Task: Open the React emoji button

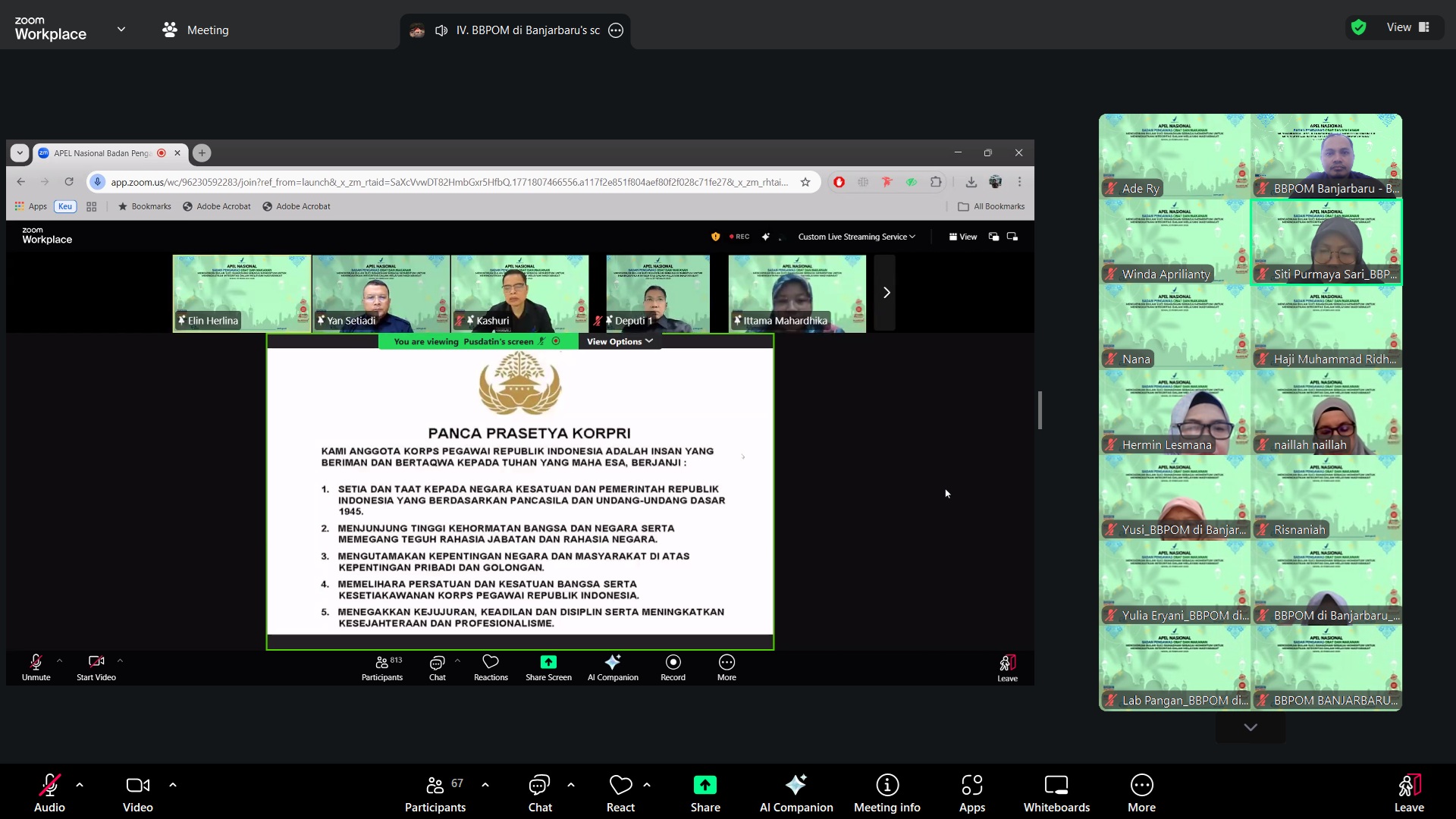Action: pos(620,792)
